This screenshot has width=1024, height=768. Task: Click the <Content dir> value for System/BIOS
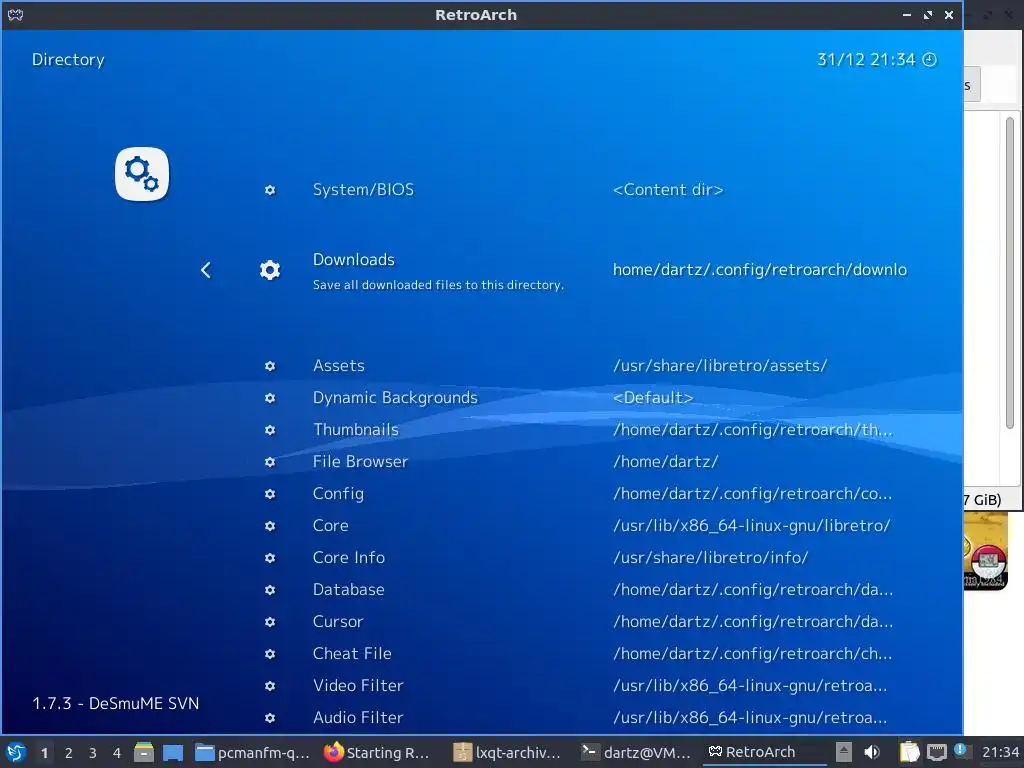point(668,190)
